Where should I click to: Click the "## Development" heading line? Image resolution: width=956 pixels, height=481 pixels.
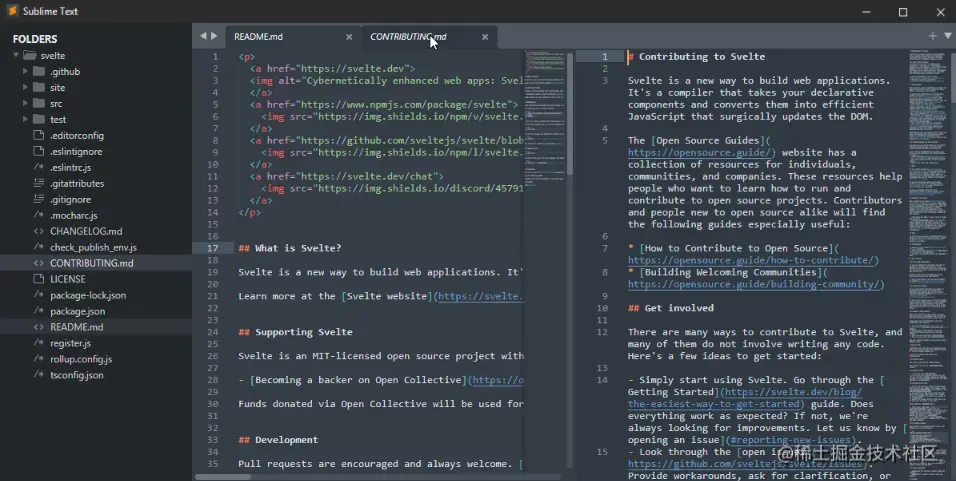pos(279,440)
